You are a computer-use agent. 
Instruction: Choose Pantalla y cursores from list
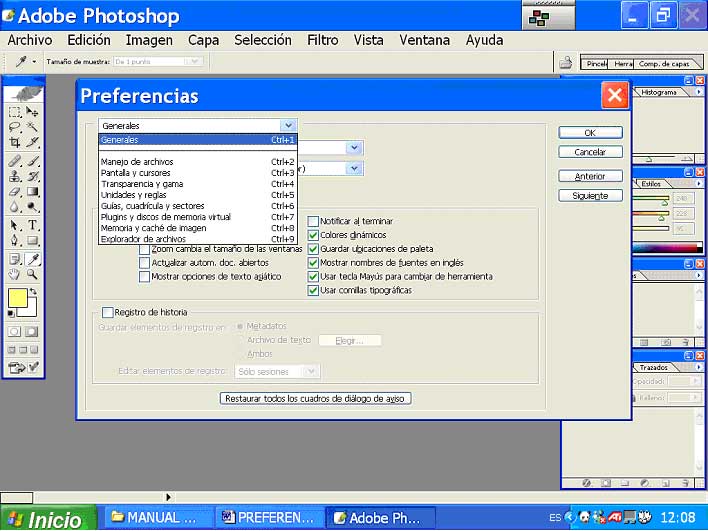[198, 173]
